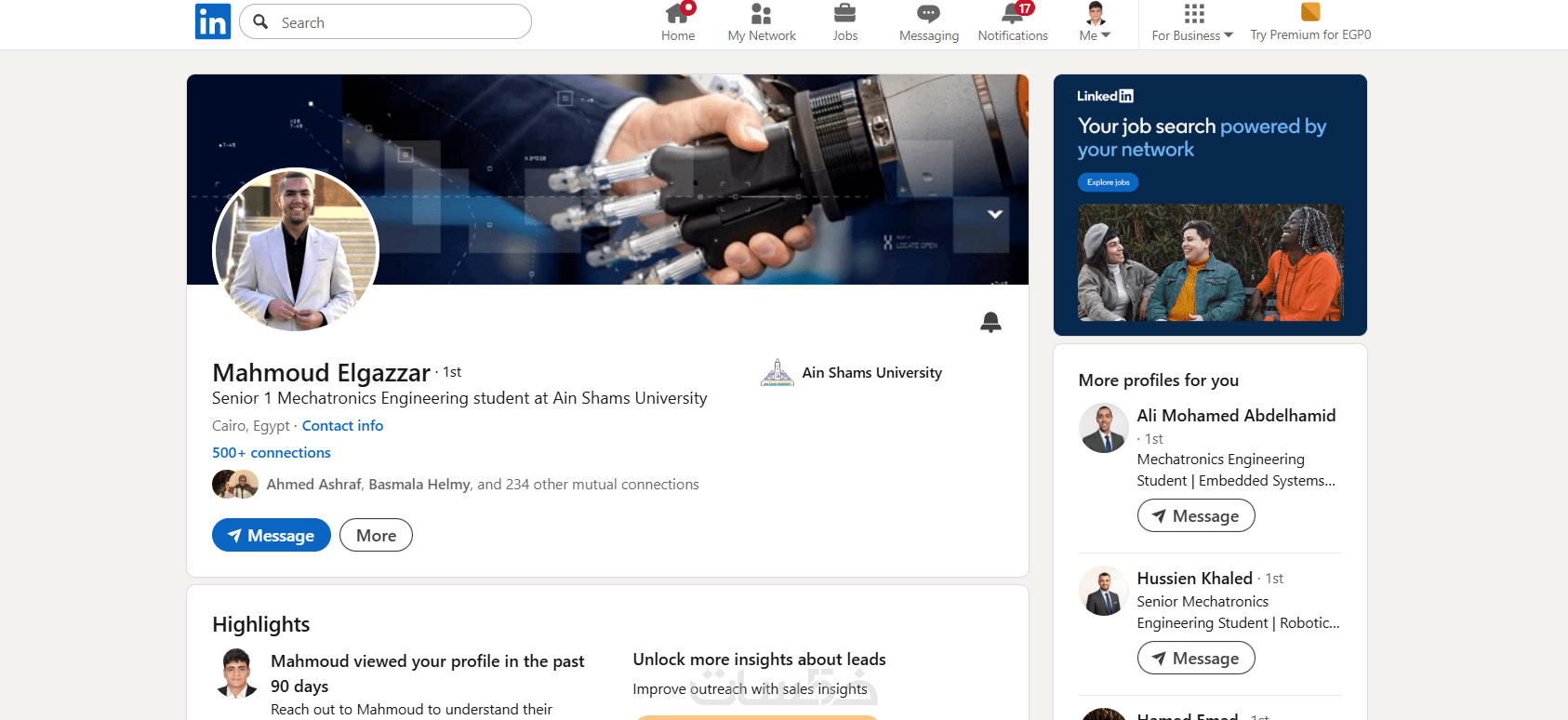
Task: Click the Highlights viewer avatar
Action: pyautogui.click(x=237, y=673)
